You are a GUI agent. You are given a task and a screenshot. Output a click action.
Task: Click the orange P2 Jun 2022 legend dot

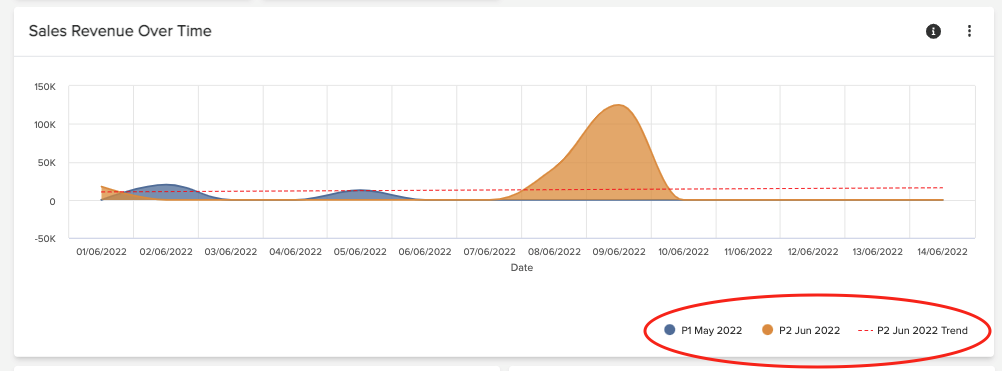(767, 329)
